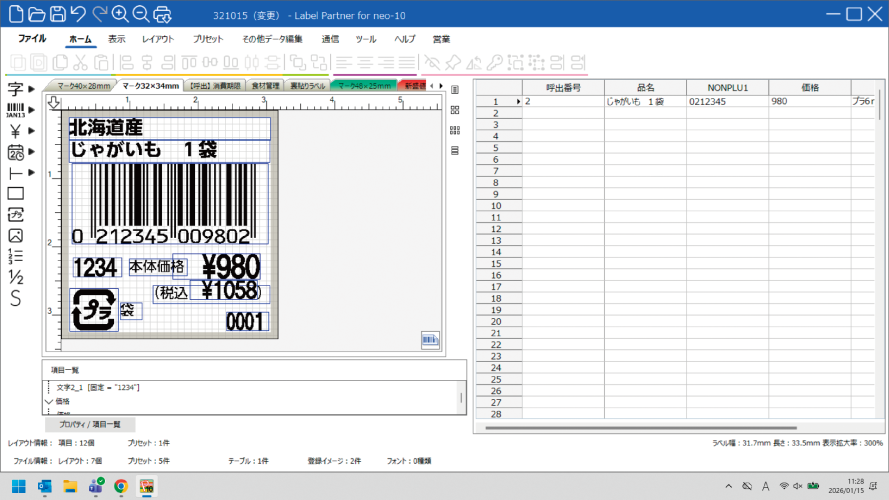
Task: Select the fraction ½ tool
Action: coord(15,277)
